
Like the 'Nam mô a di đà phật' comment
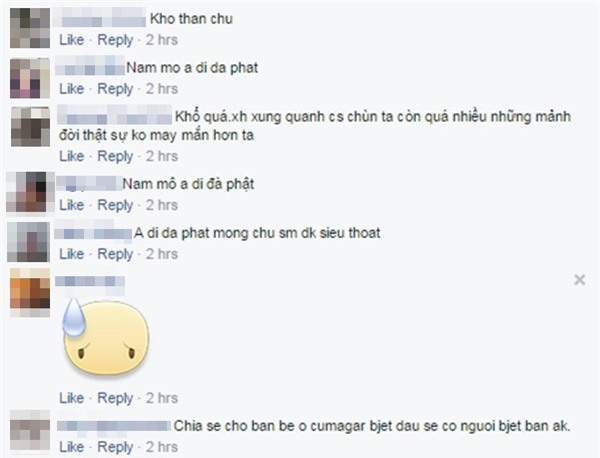click(x=72, y=205)
